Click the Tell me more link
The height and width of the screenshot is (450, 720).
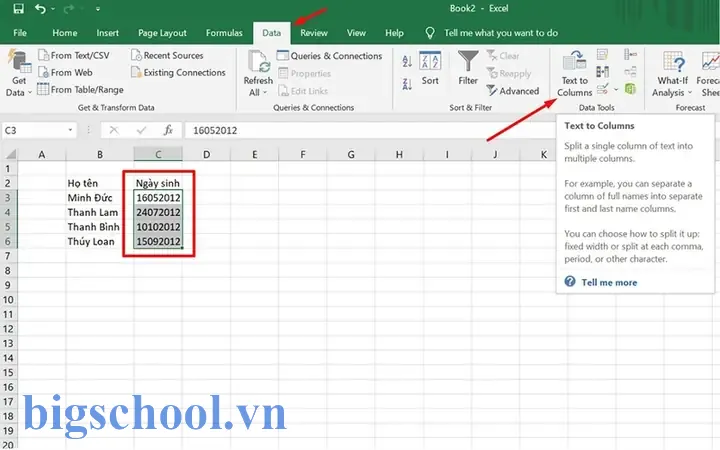(x=609, y=282)
